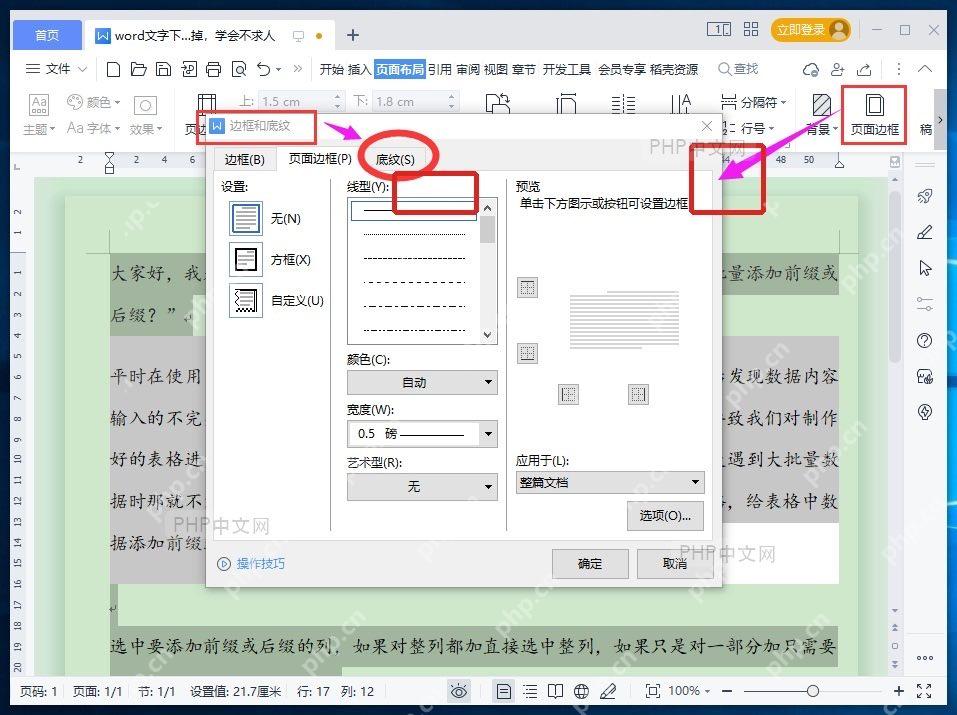Switch to 边框(B) tab in dialog

click(244, 160)
